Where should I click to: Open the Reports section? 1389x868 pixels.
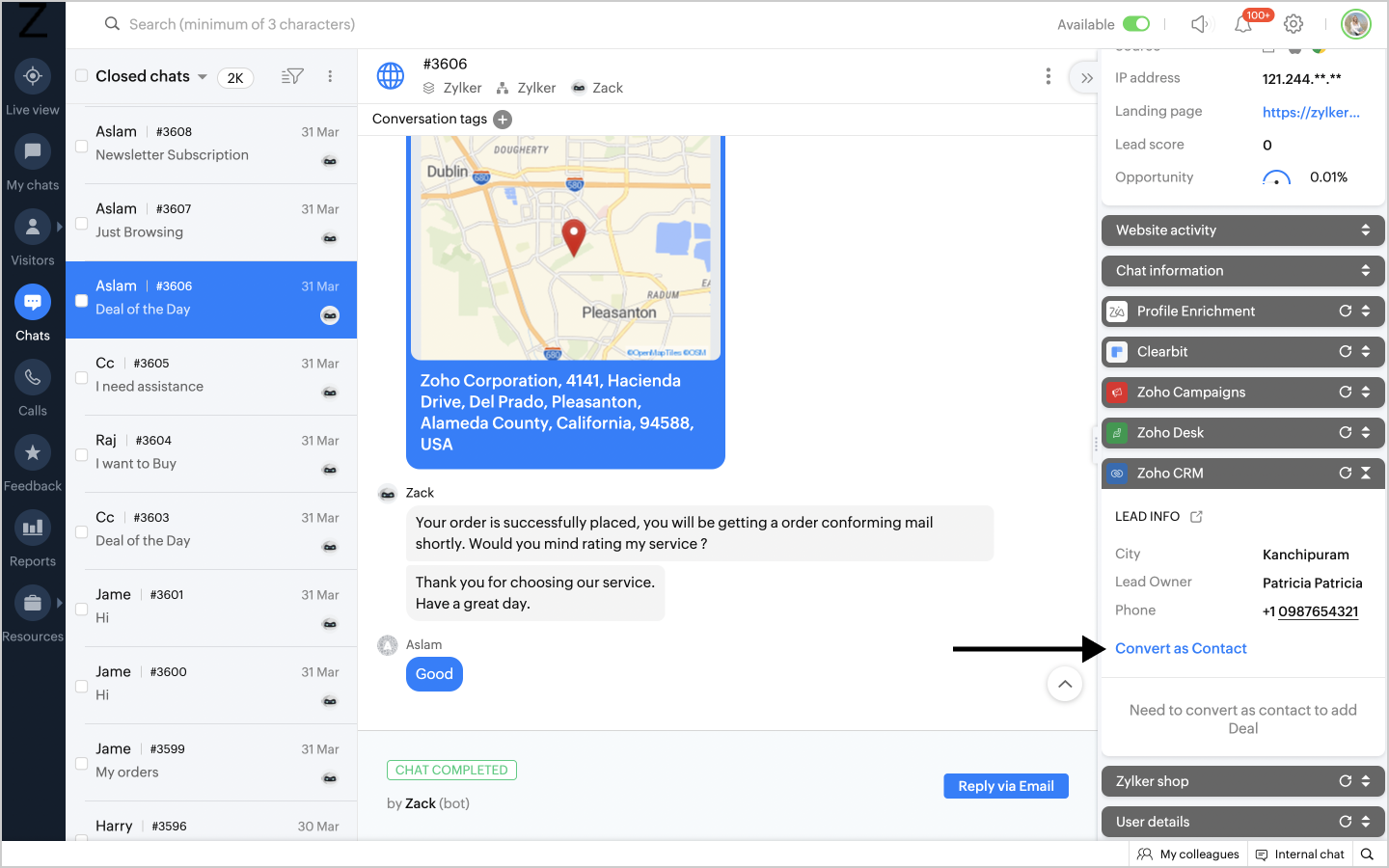[33, 538]
